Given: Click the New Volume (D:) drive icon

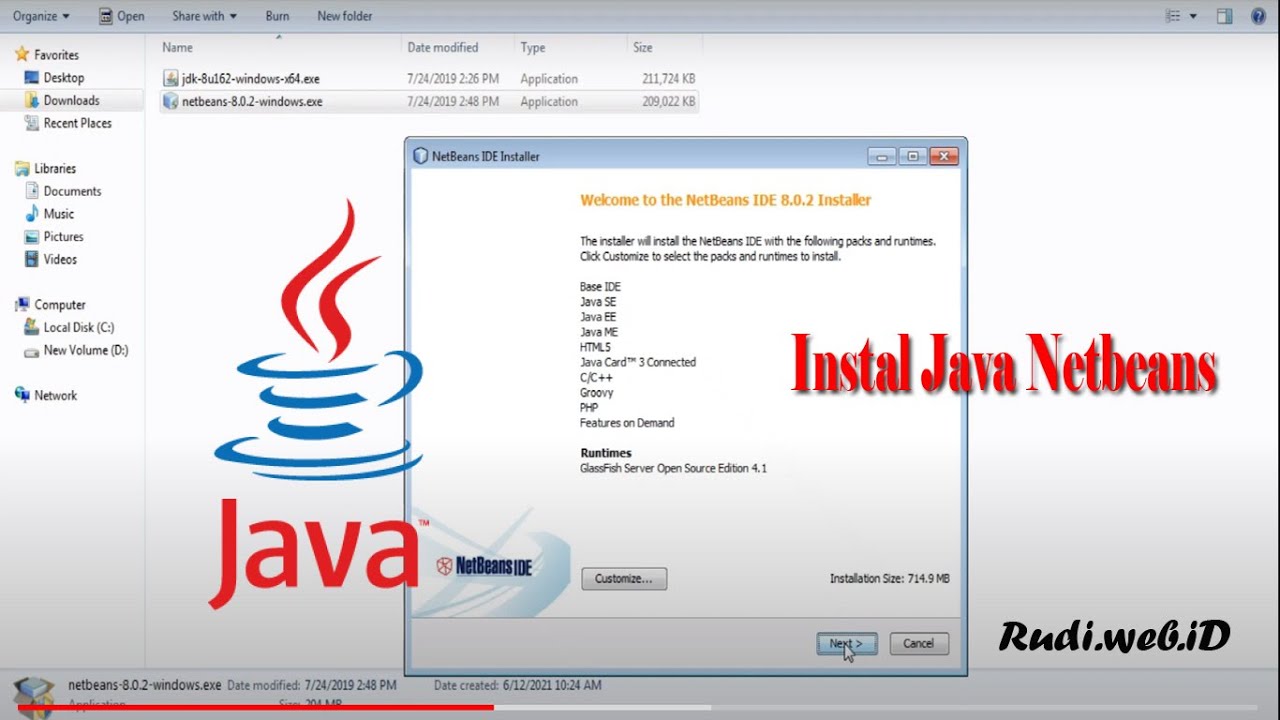Looking at the screenshot, I should pyautogui.click(x=32, y=350).
